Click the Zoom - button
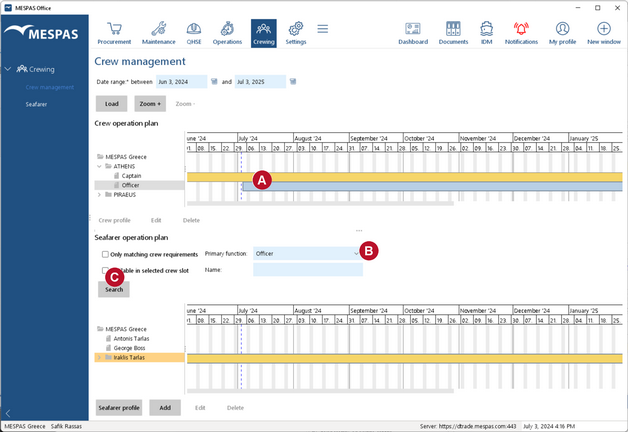The width and height of the screenshot is (628, 432). pos(185,104)
